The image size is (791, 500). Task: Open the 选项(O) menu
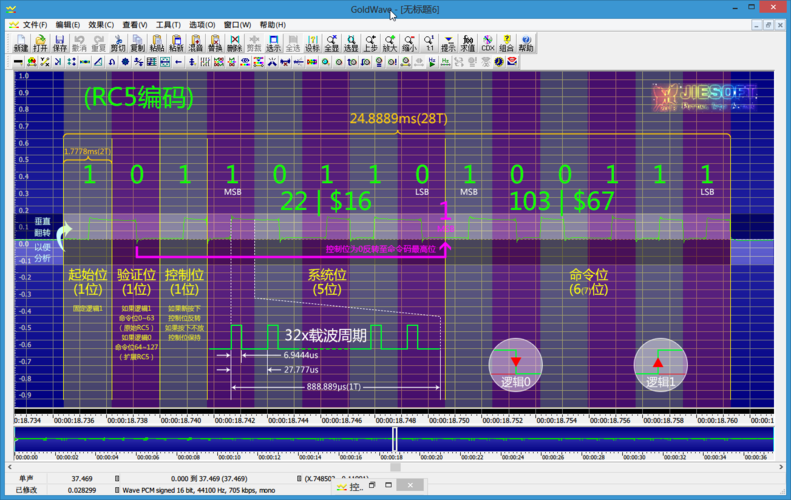[202, 25]
